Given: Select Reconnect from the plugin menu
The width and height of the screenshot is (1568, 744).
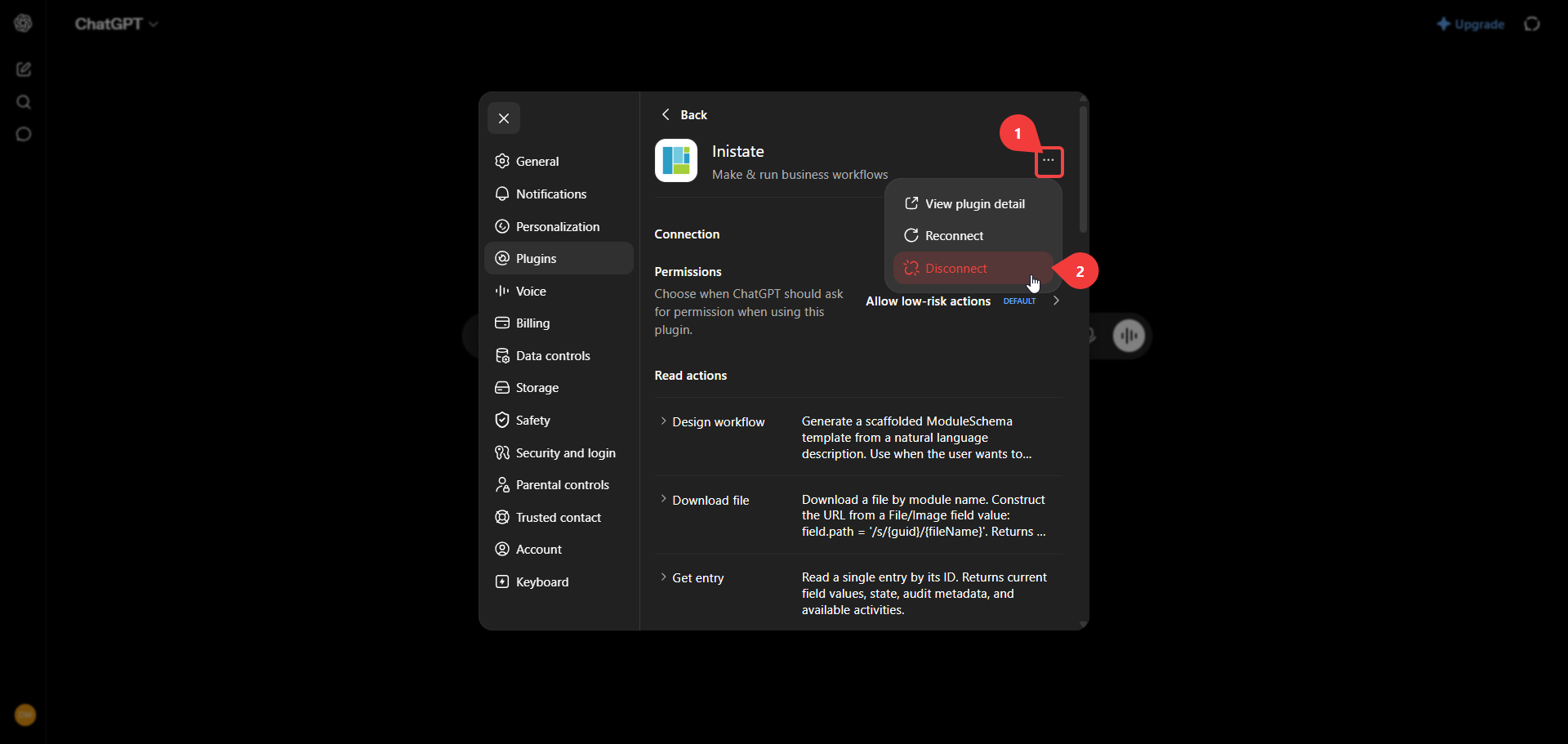Looking at the screenshot, I should click(x=973, y=236).
